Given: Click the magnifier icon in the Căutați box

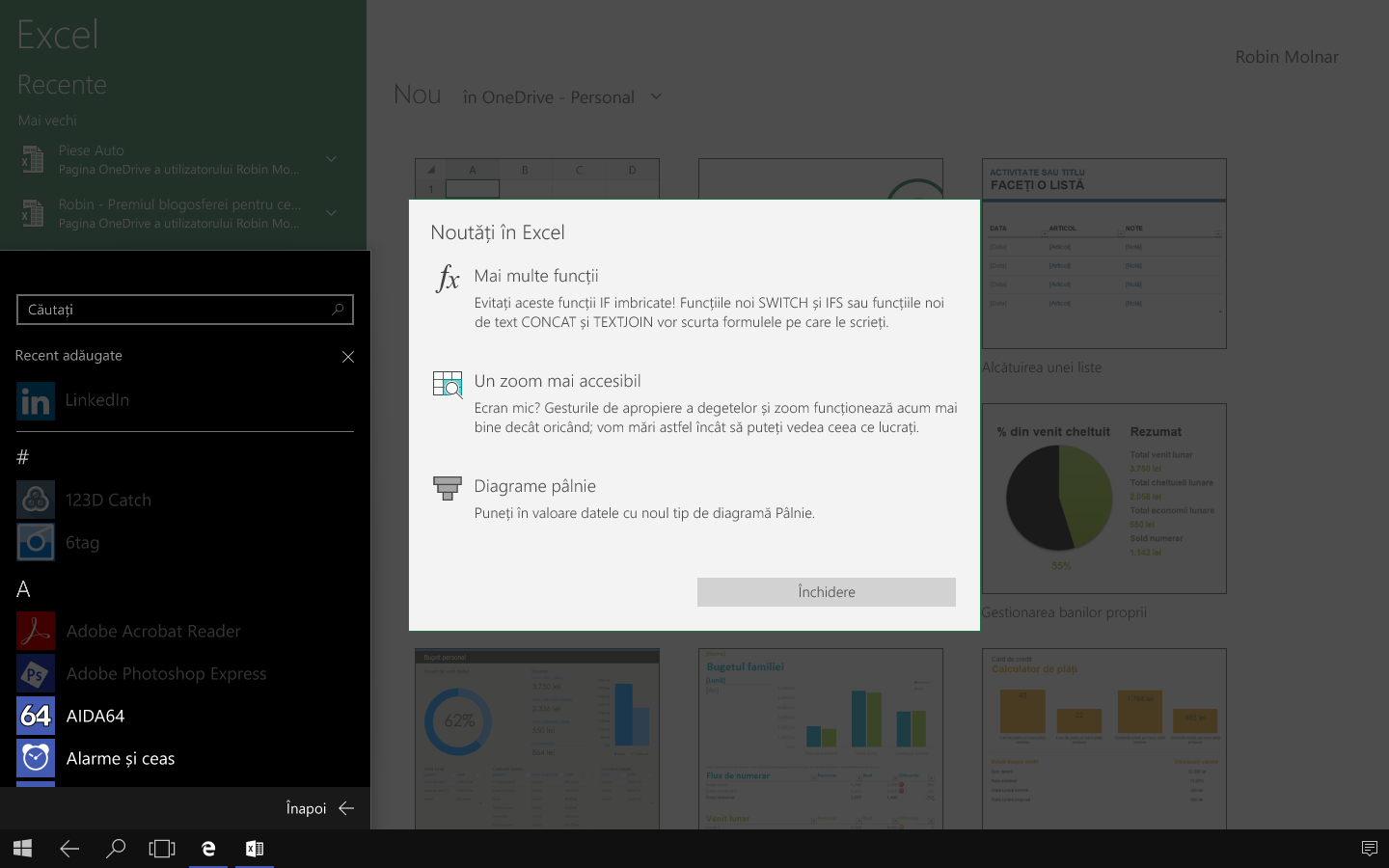Looking at the screenshot, I should (x=338, y=310).
